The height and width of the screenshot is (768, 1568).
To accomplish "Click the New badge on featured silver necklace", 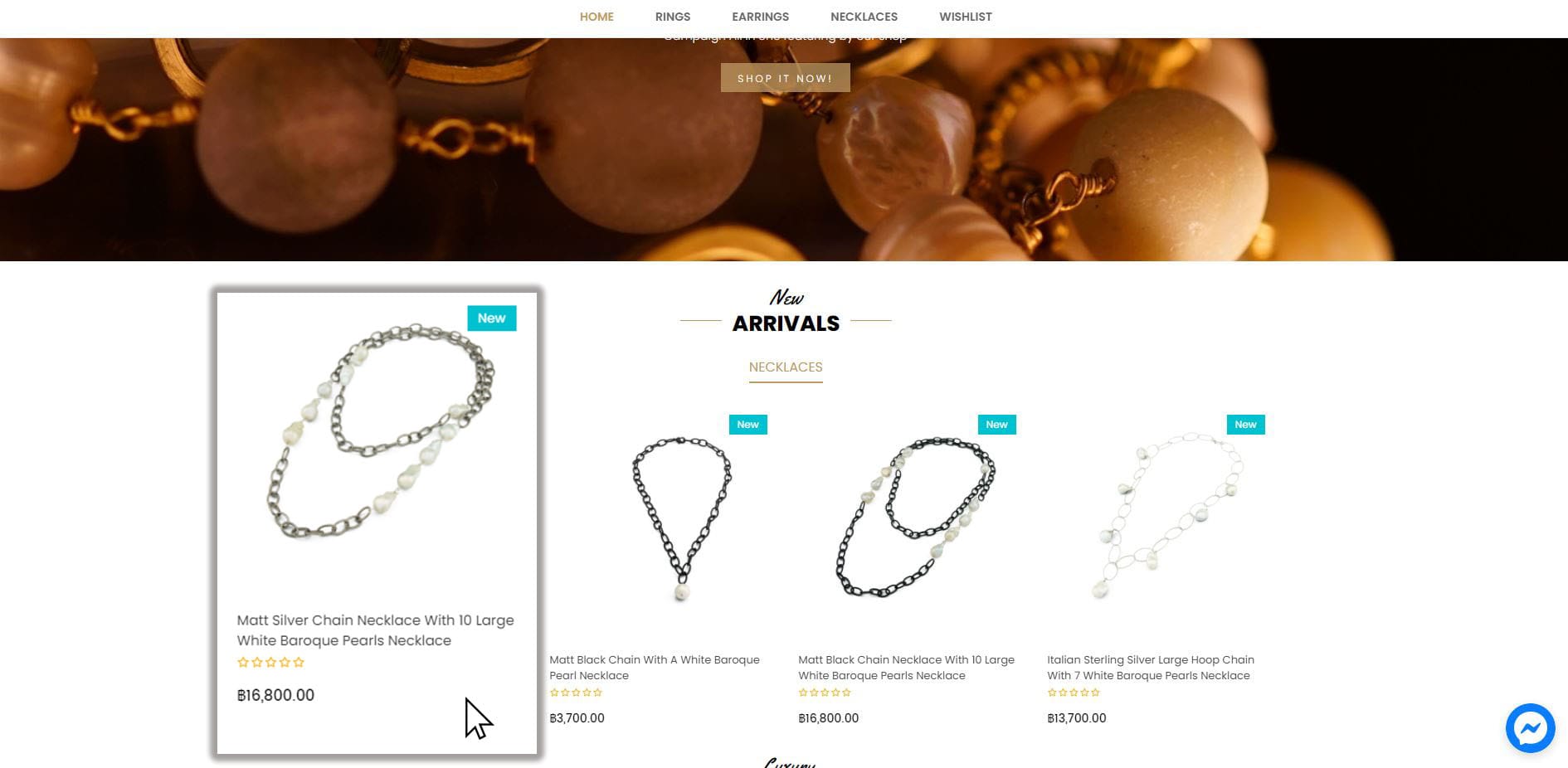I will click(492, 318).
